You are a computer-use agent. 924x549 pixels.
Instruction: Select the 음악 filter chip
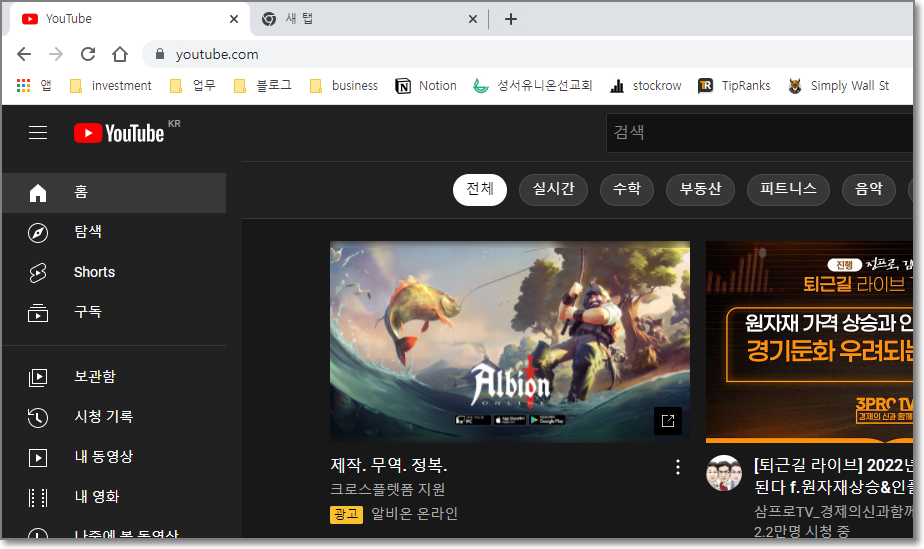point(869,190)
